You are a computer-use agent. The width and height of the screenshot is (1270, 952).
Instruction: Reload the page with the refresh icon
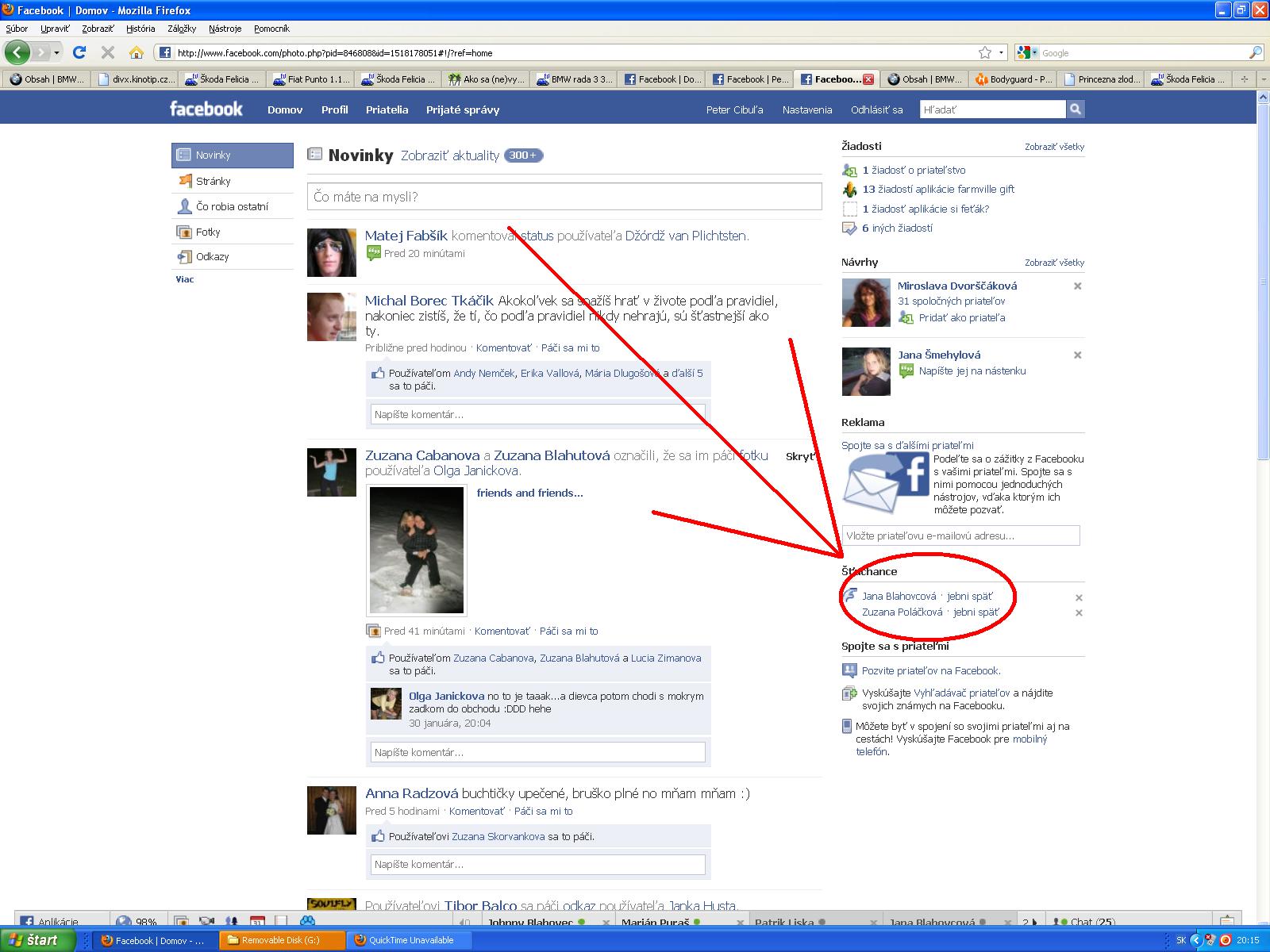click(x=79, y=52)
